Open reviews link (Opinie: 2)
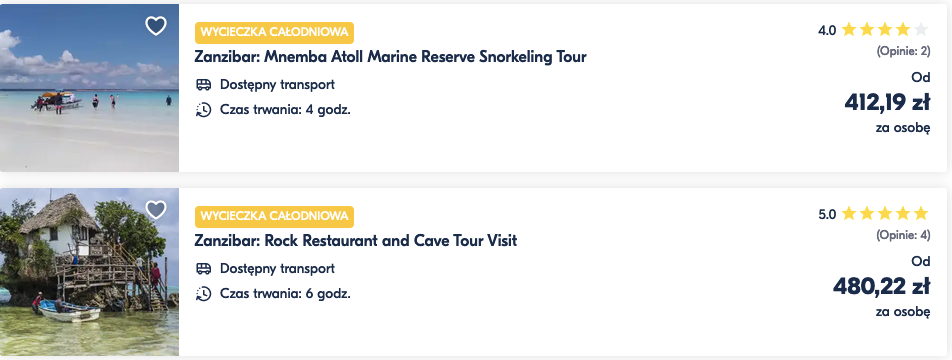 (x=903, y=52)
